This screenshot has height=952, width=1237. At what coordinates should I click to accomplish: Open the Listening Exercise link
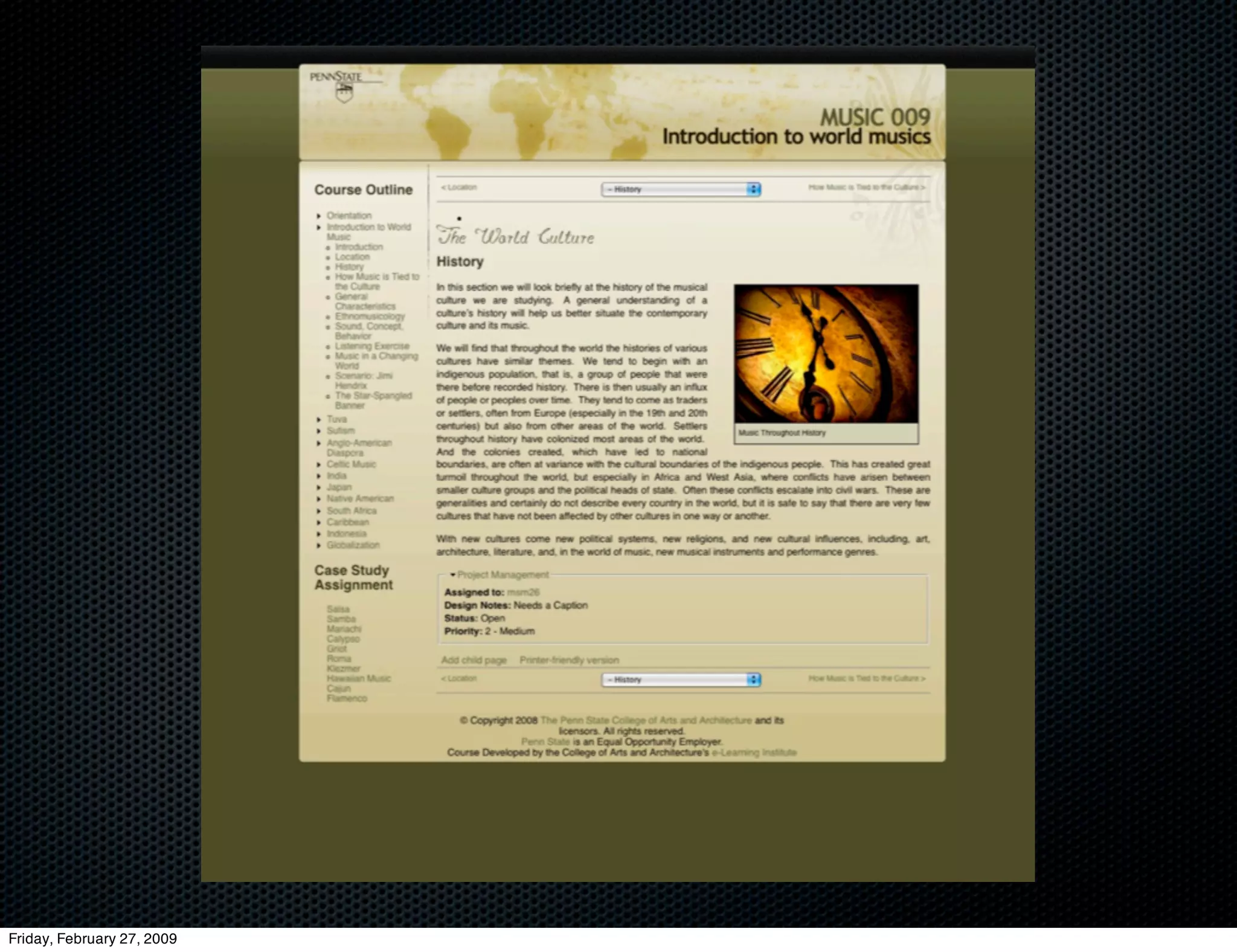(372, 346)
